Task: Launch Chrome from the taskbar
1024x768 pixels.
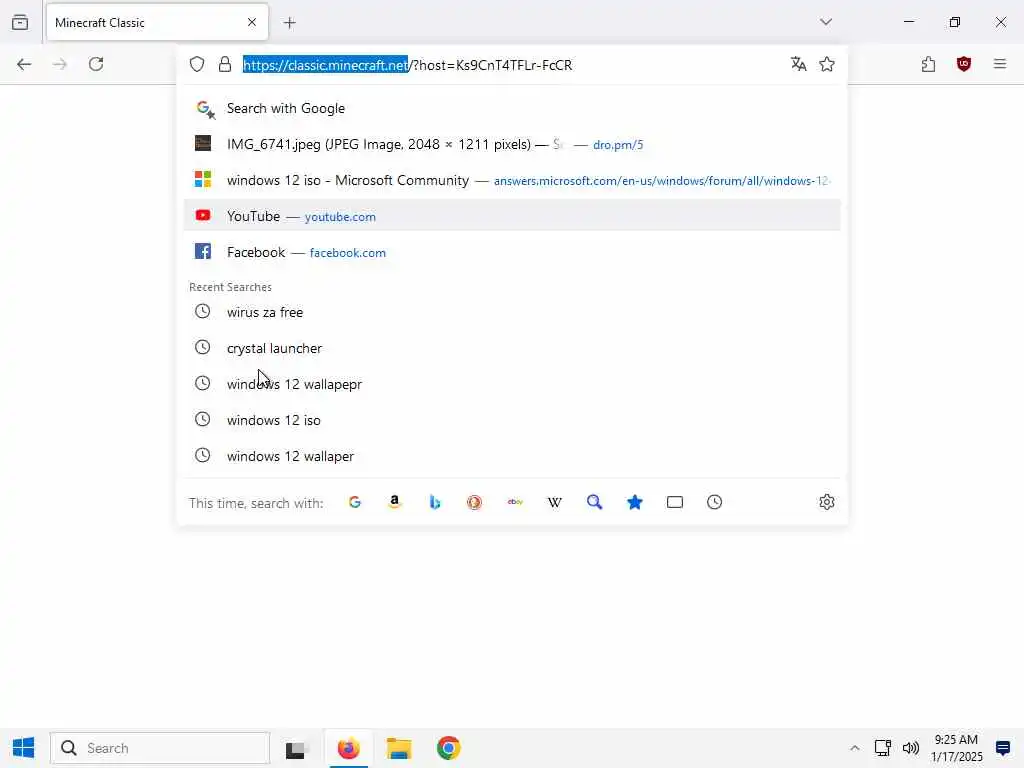Action: tap(449, 748)
